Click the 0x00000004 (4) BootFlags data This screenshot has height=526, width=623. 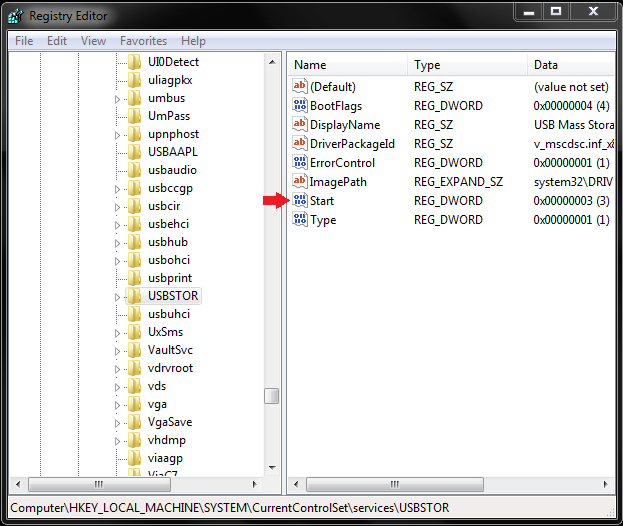point(571,106)
